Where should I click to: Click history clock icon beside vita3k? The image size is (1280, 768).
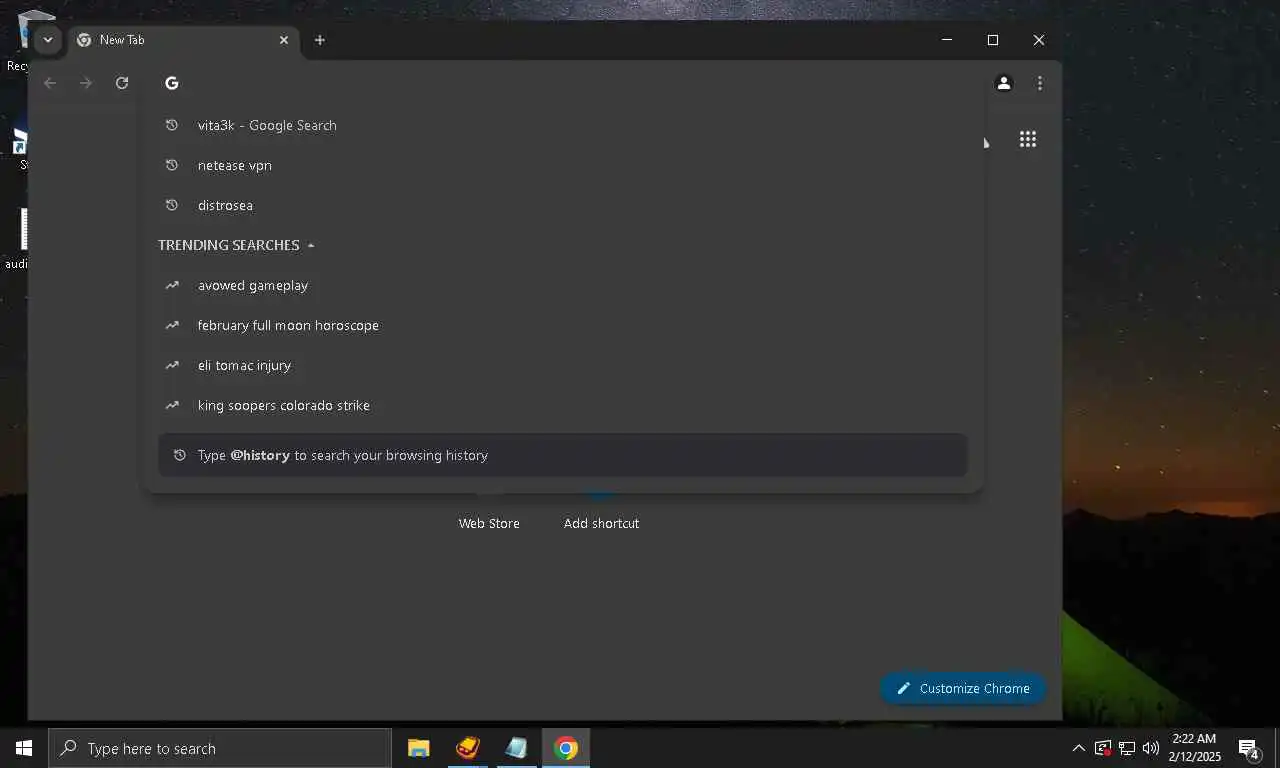click(x=172, y=125)
